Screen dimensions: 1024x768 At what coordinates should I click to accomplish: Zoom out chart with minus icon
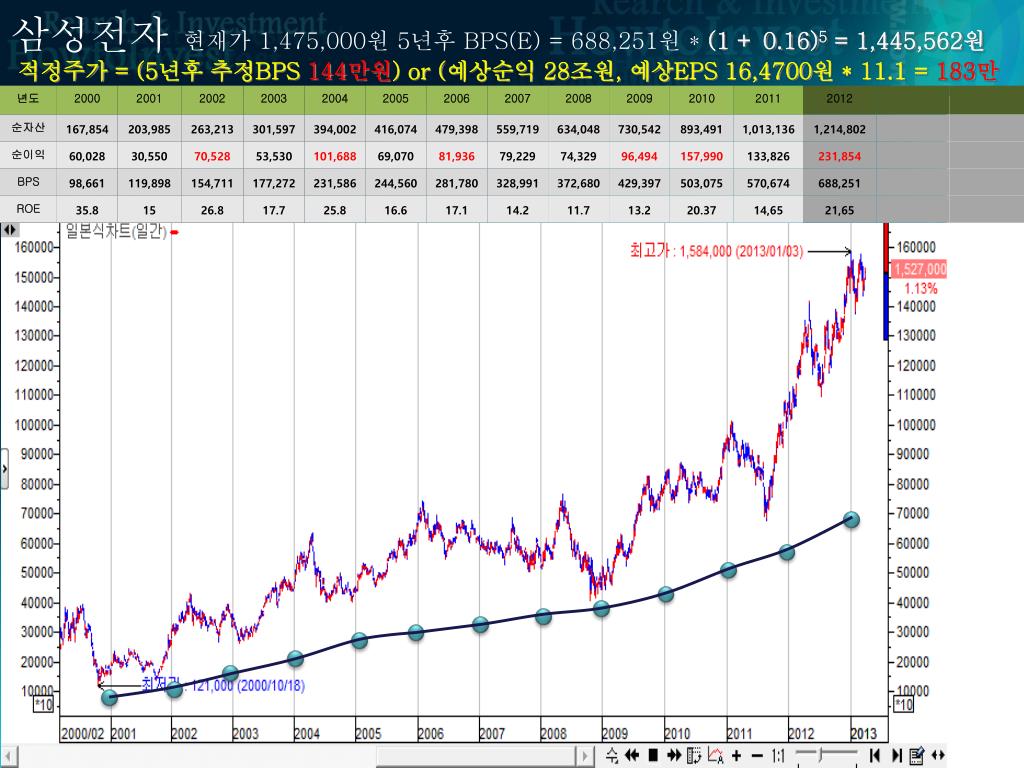[757, 756]
